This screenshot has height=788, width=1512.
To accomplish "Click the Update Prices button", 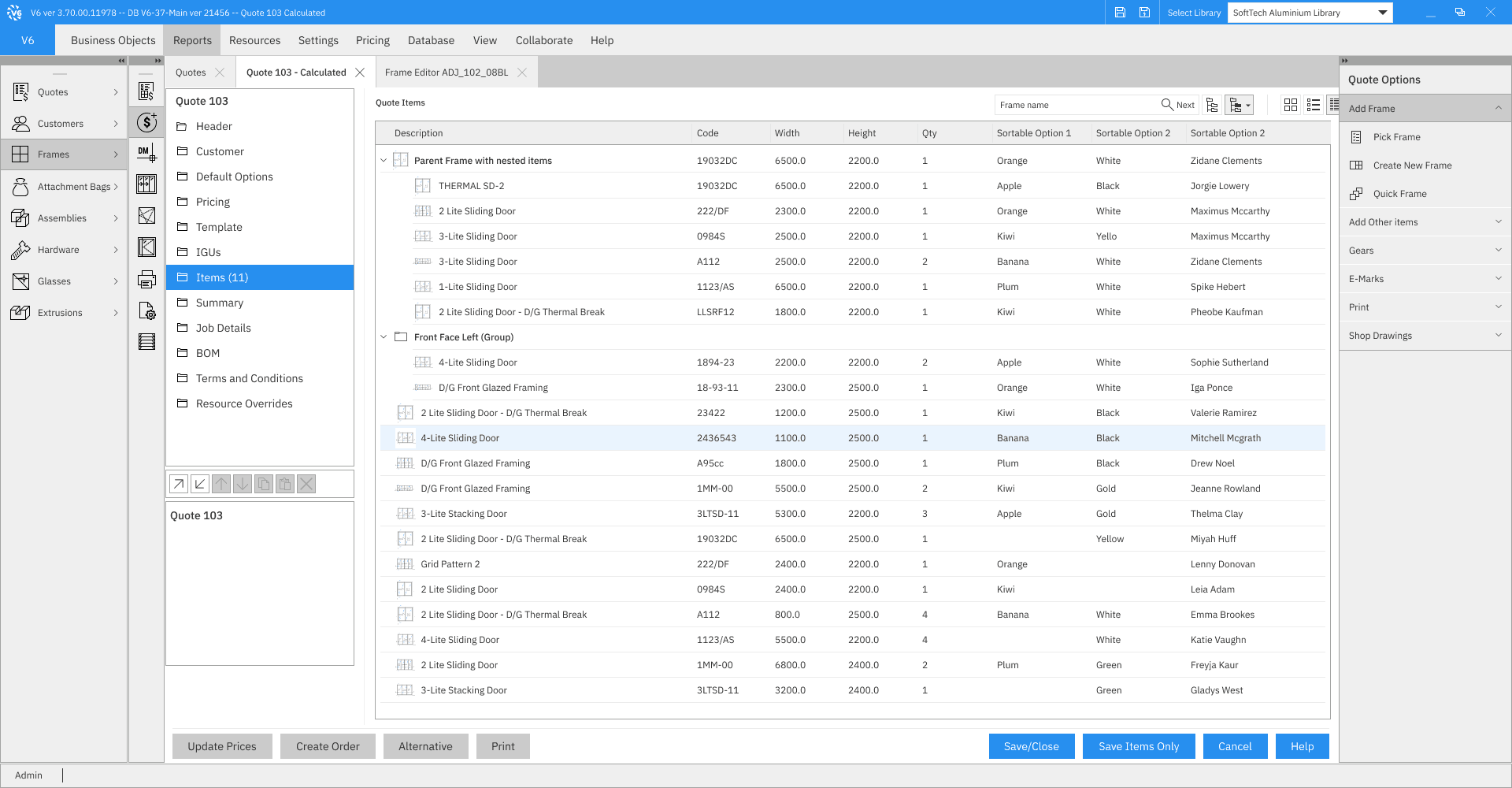I will pyautogui.click(x=222, y=746).
